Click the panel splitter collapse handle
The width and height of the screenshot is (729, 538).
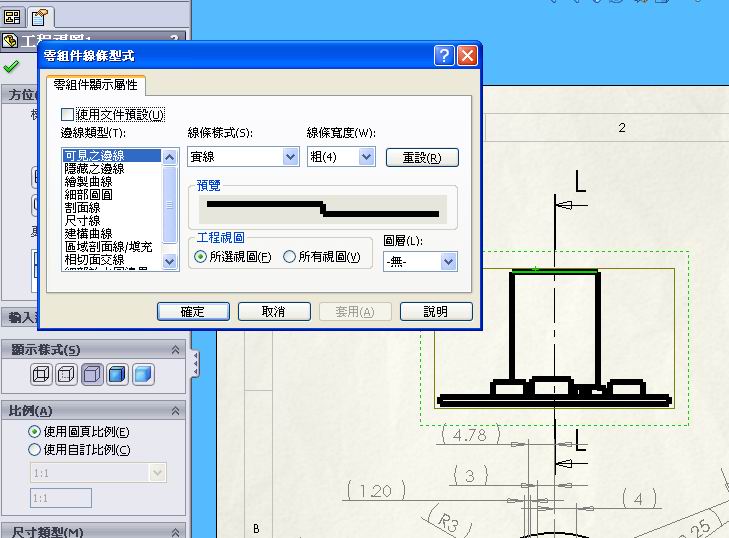pos(196,364)
